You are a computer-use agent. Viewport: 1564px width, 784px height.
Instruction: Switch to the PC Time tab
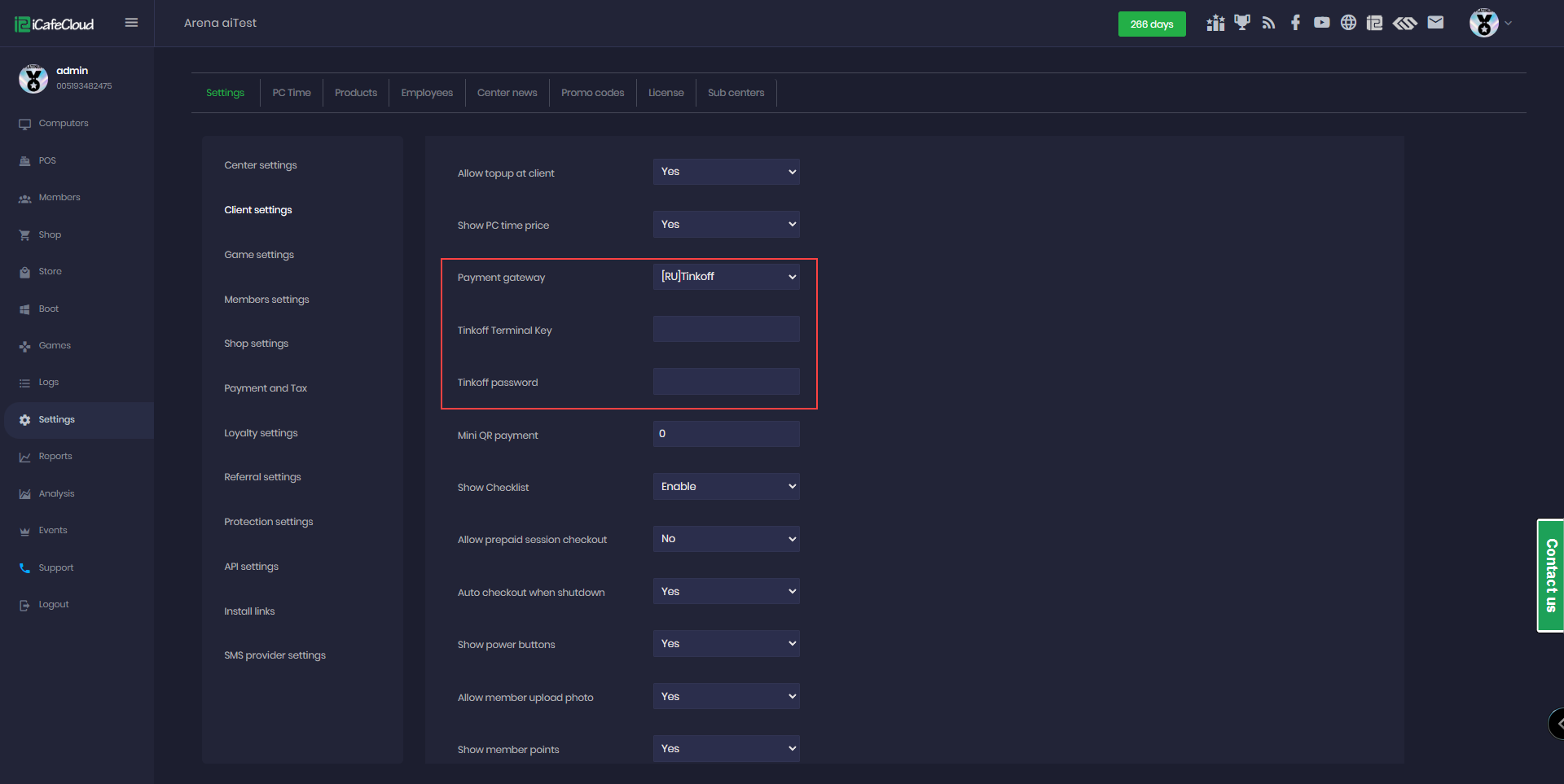292,93
